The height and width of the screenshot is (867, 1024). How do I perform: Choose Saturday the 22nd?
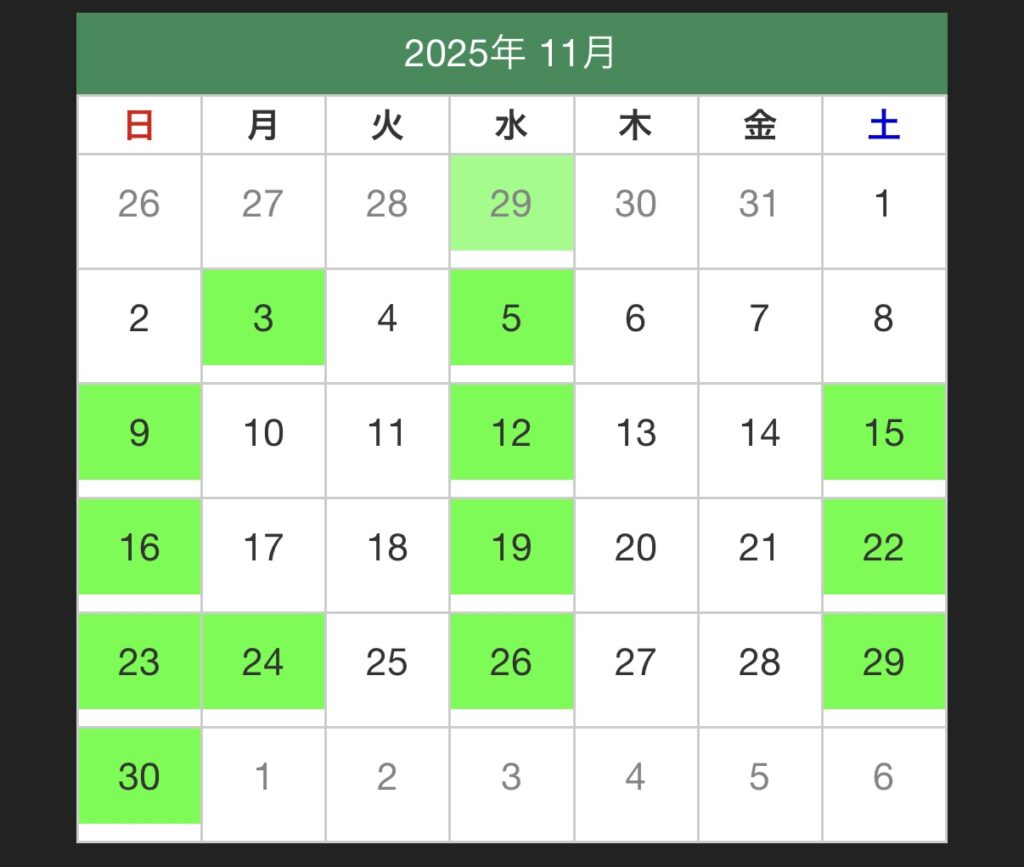pos(884,547)
